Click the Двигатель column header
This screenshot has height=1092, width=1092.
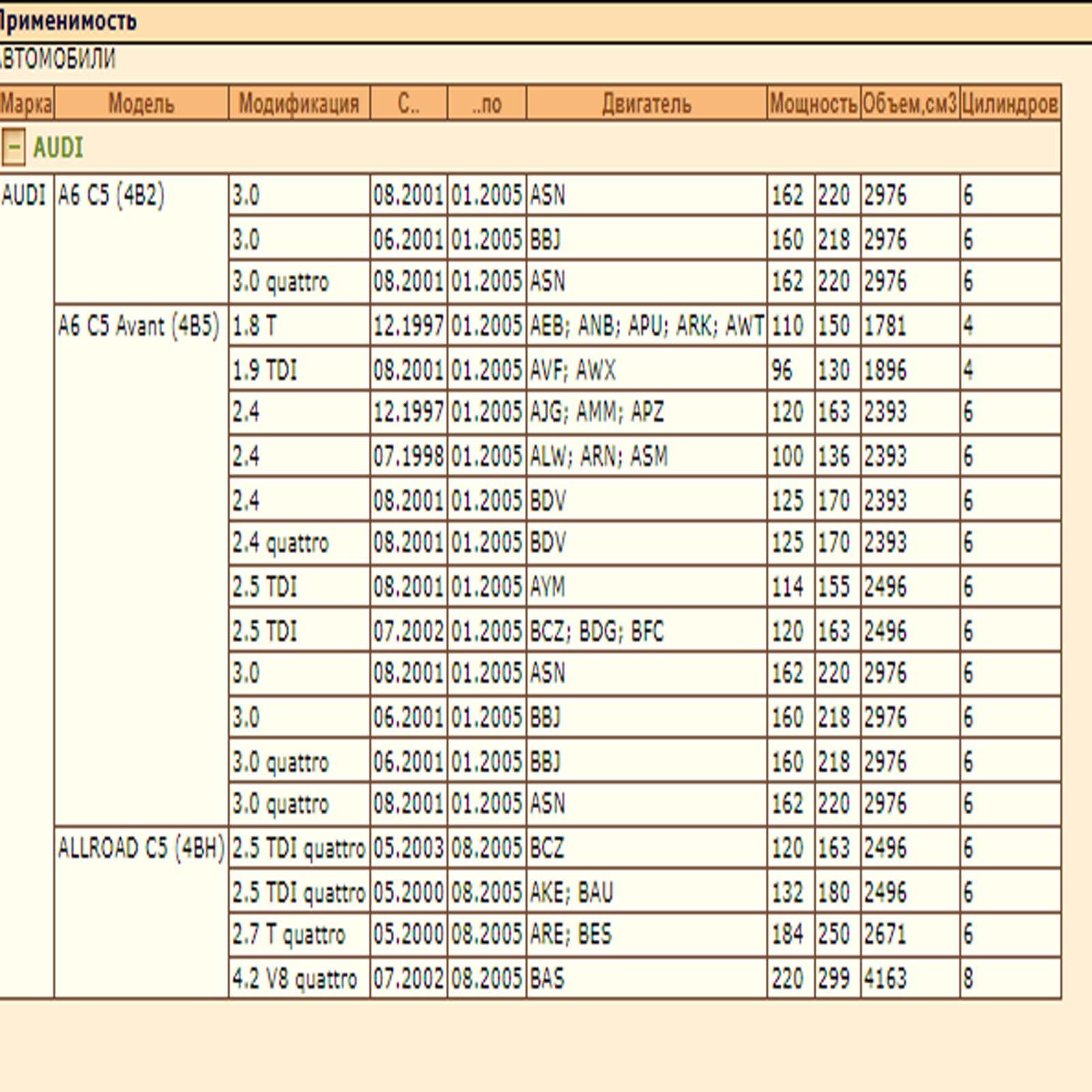click(x=646, y=103)
